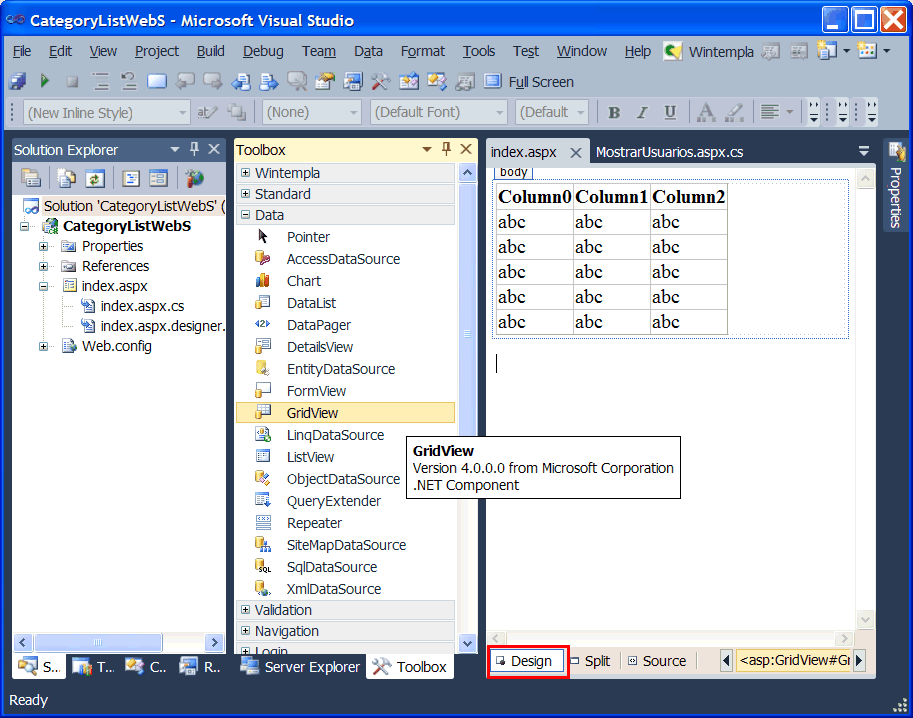Open the Tools menu
913x718 pixels.
pos(479,51)
